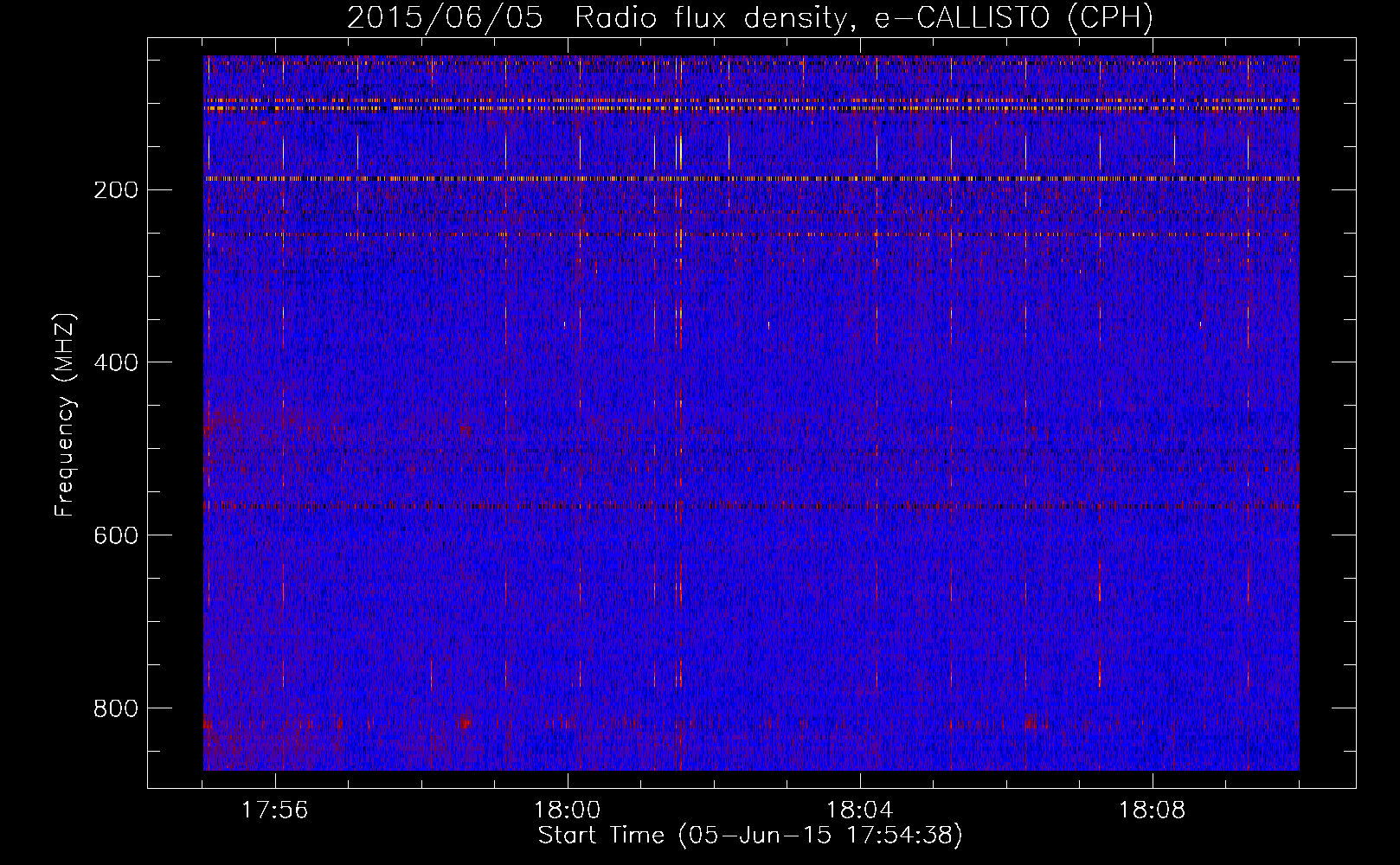This screenshot has width=1400, height=865.
Task: Select the 400 frequency tick label
Action: click(x=115, y=362)
